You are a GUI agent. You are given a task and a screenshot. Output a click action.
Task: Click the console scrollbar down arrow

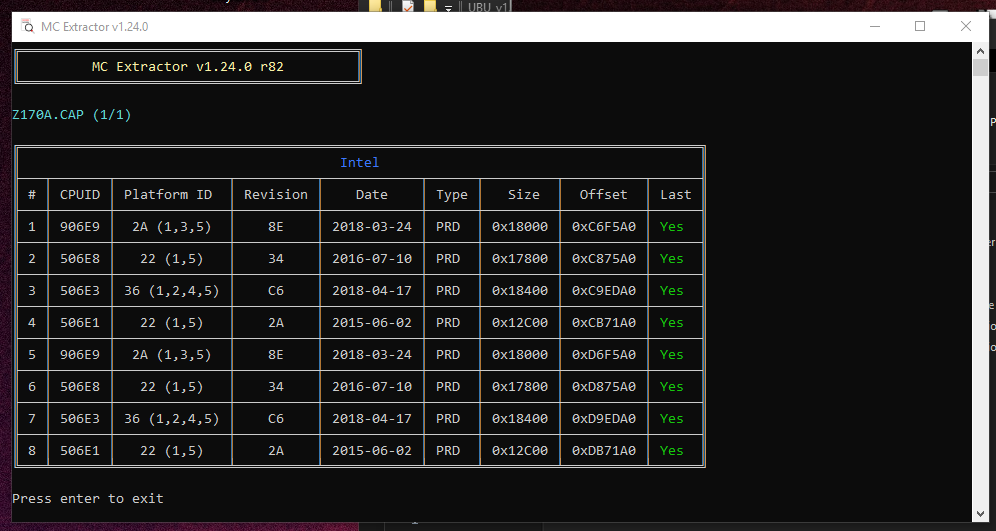pyautogui.click(x=979, y=514)
